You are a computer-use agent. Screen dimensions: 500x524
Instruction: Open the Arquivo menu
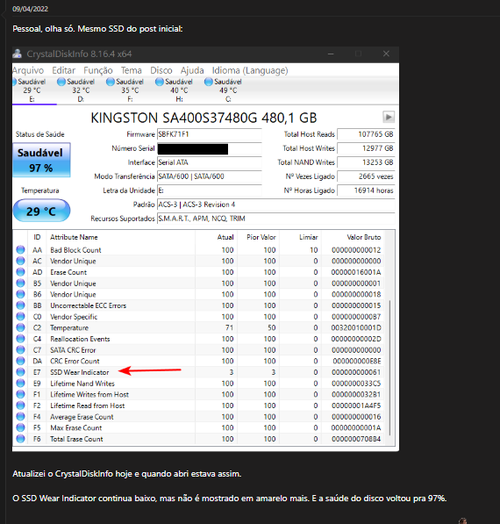28,71
